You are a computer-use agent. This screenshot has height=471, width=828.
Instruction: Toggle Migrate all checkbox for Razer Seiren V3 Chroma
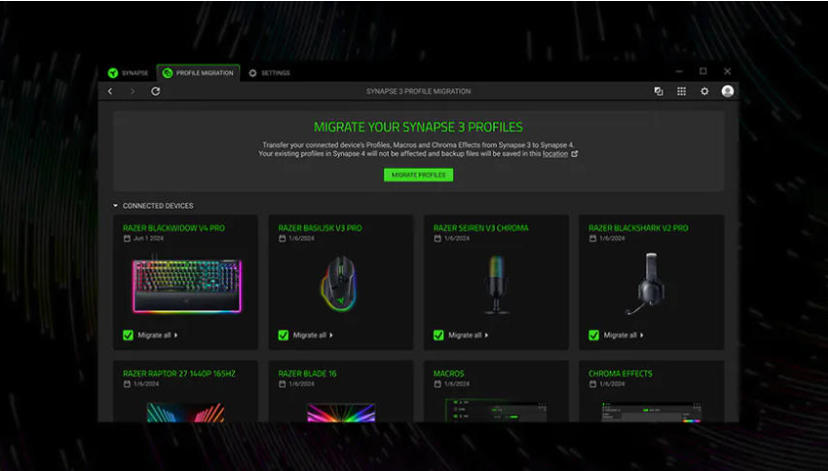click(x=439, y=335)
